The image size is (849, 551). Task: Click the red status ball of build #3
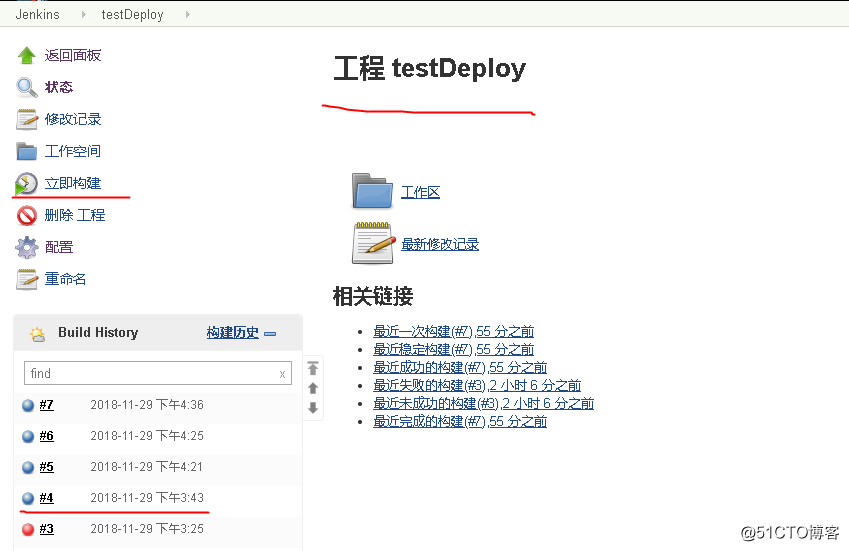28,529
